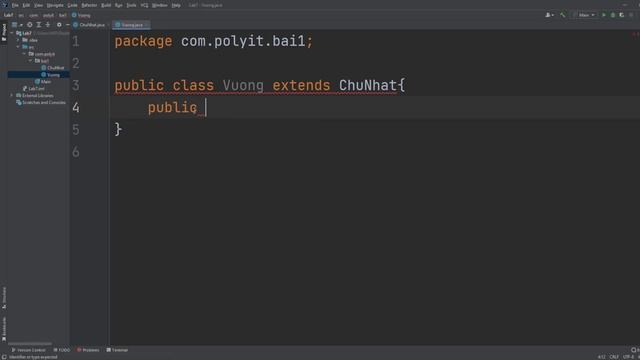
Task: Open the VCS menu
Action: click(x=144, y=5)
